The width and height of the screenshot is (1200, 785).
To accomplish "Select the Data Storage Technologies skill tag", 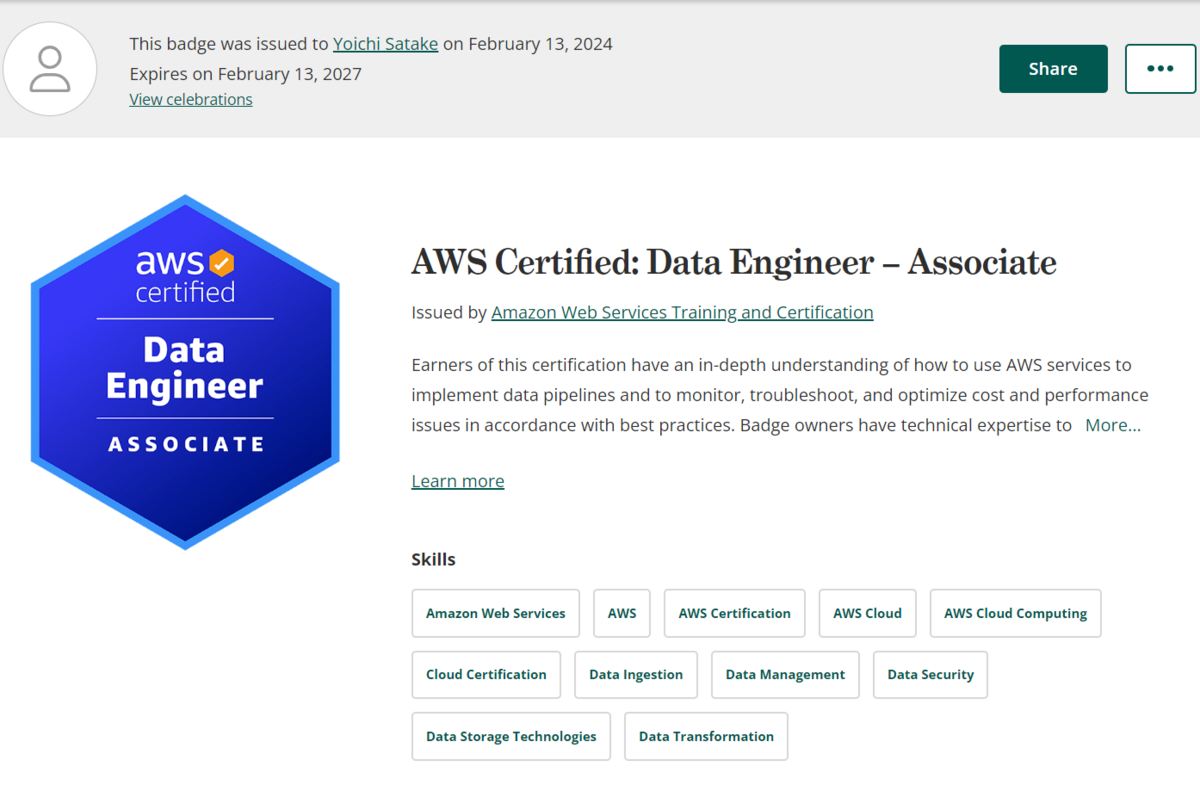I will tap(510, 736).
